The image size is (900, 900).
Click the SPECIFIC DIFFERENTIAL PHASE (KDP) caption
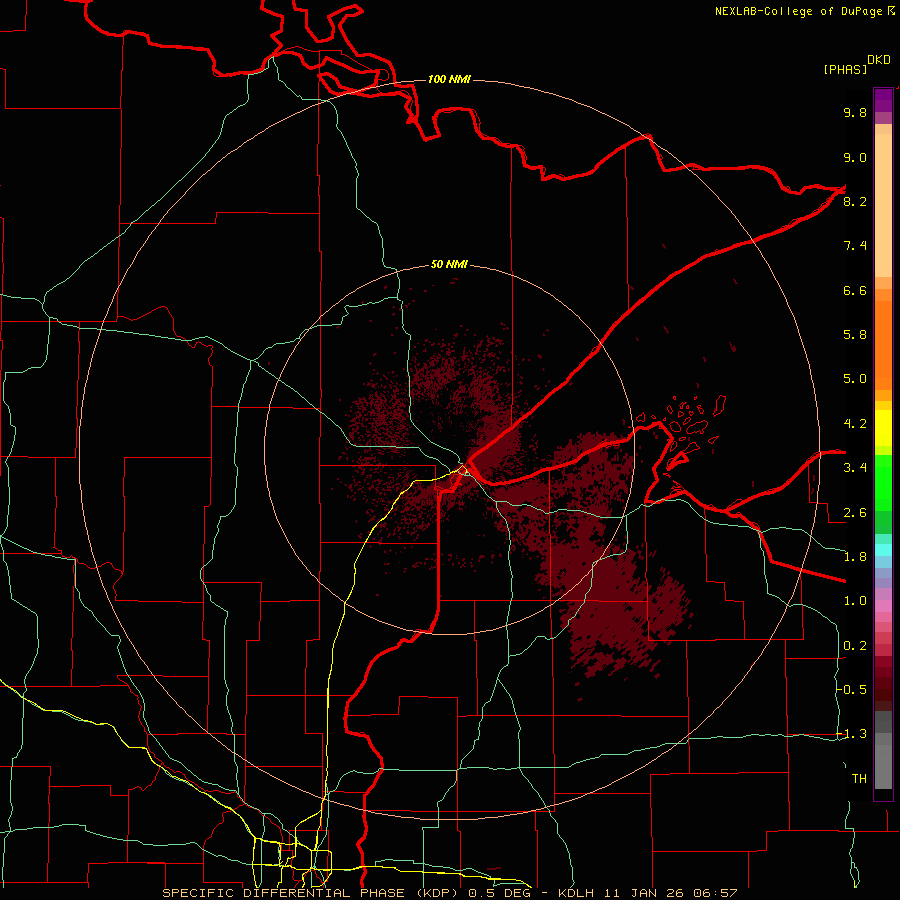click(x=312, y=893)
